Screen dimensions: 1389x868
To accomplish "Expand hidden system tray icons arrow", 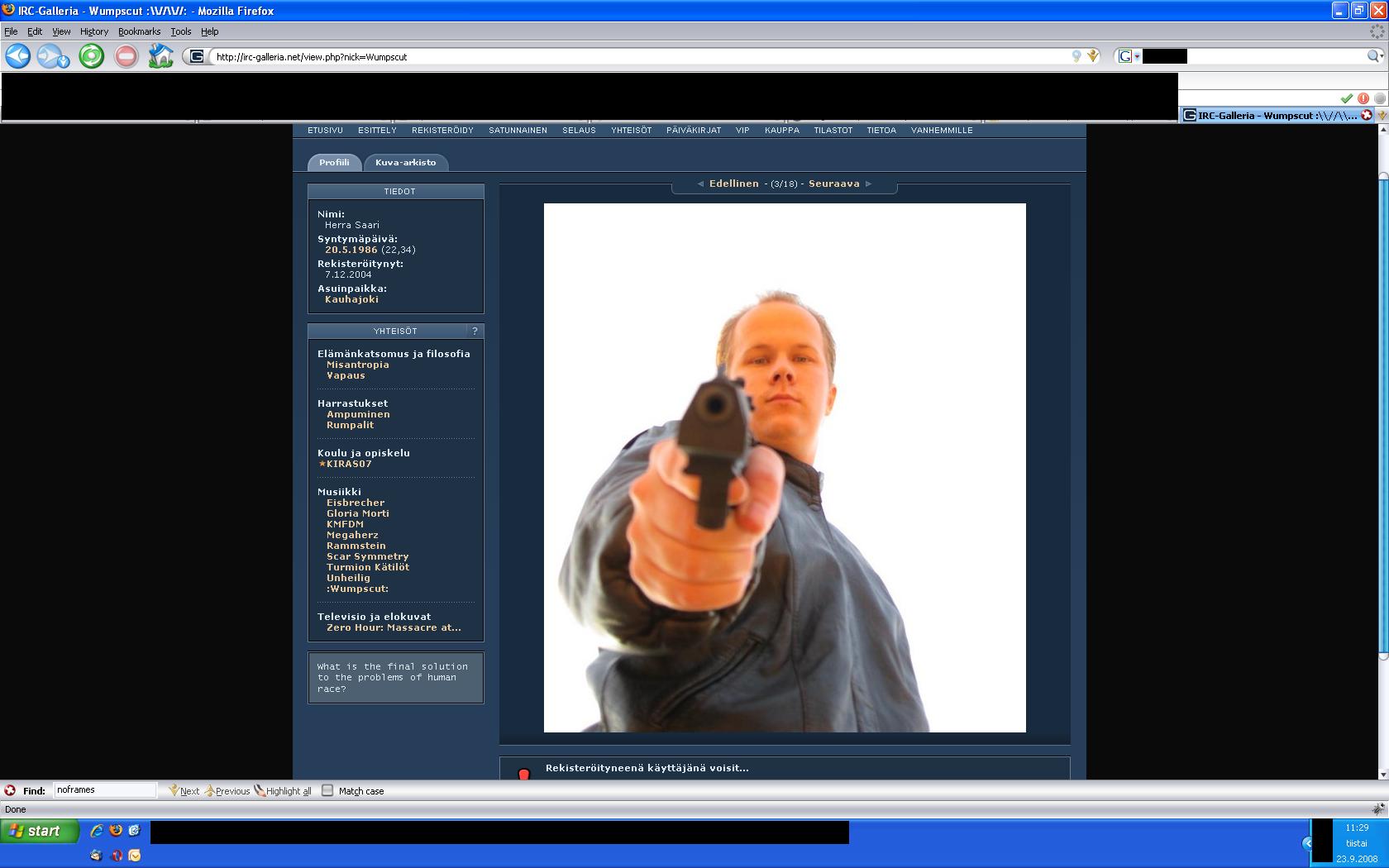I will click(1307, 843).
